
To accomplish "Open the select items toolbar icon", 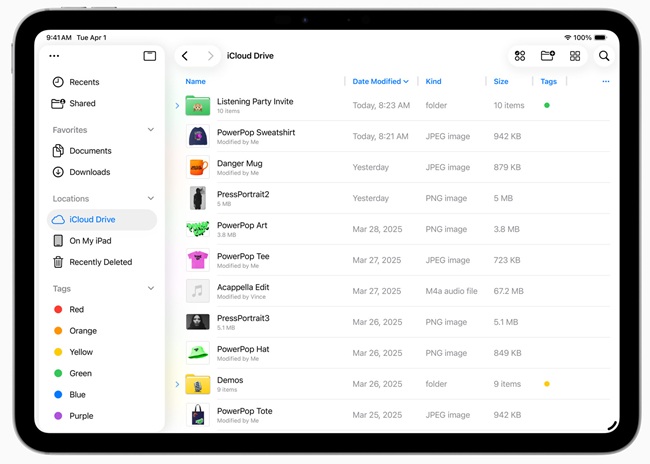I will click(x=520, y=56).
